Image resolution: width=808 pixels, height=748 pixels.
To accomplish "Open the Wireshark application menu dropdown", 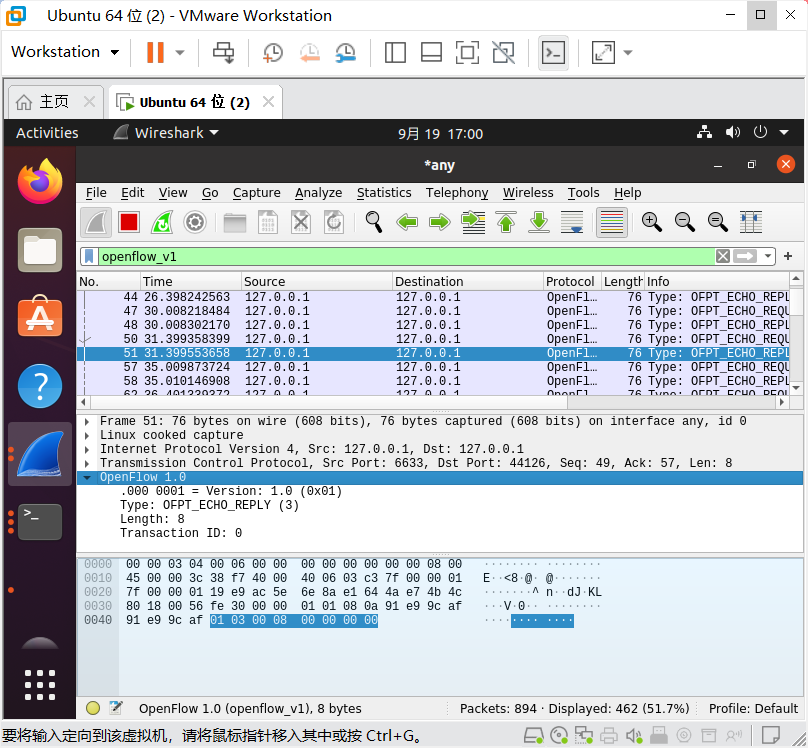I will (x=166, y=133).
